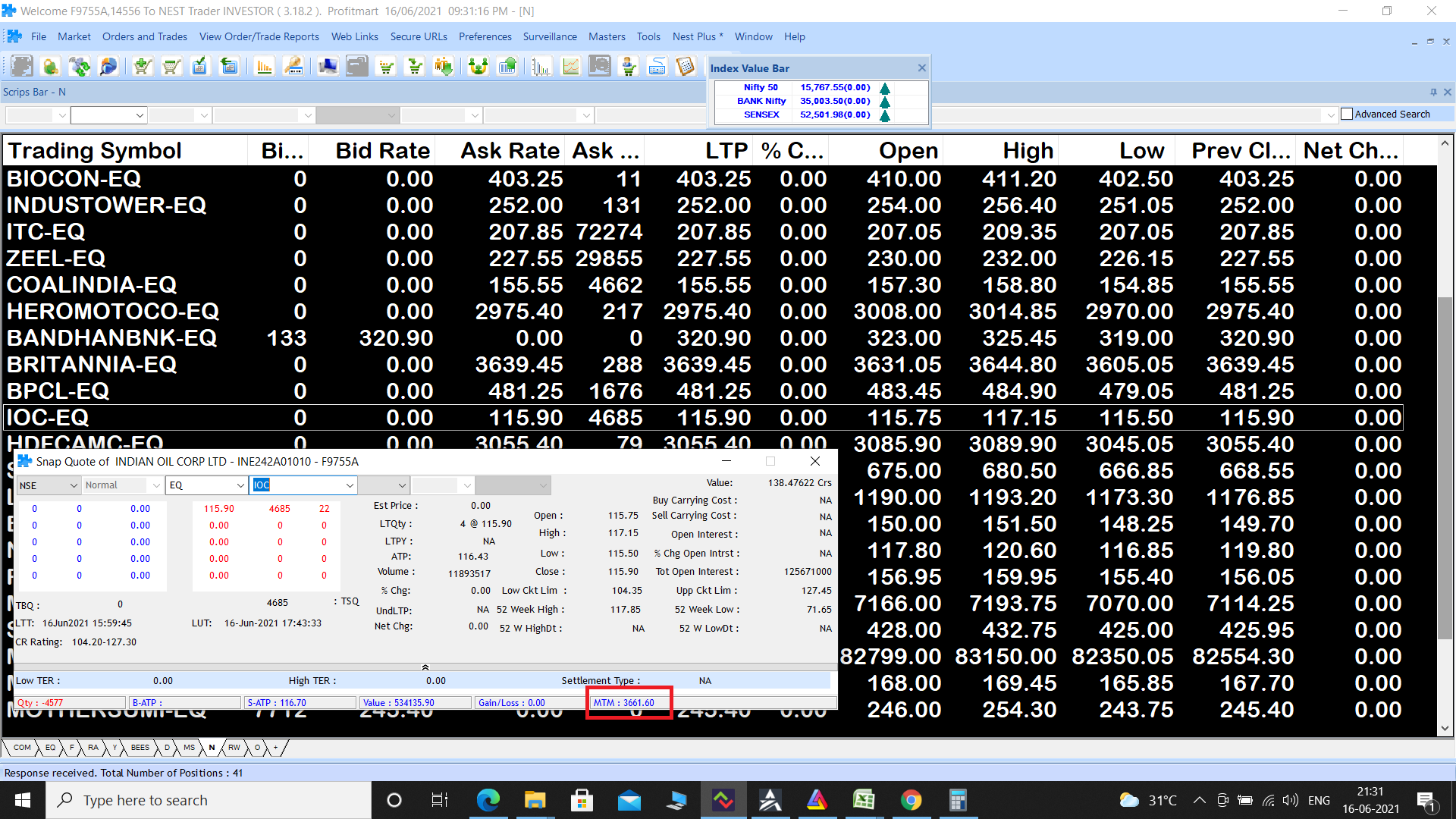Select the BRITANNIA-EQ row
The image size is (1456, 819).
click(x=704, y=365)
